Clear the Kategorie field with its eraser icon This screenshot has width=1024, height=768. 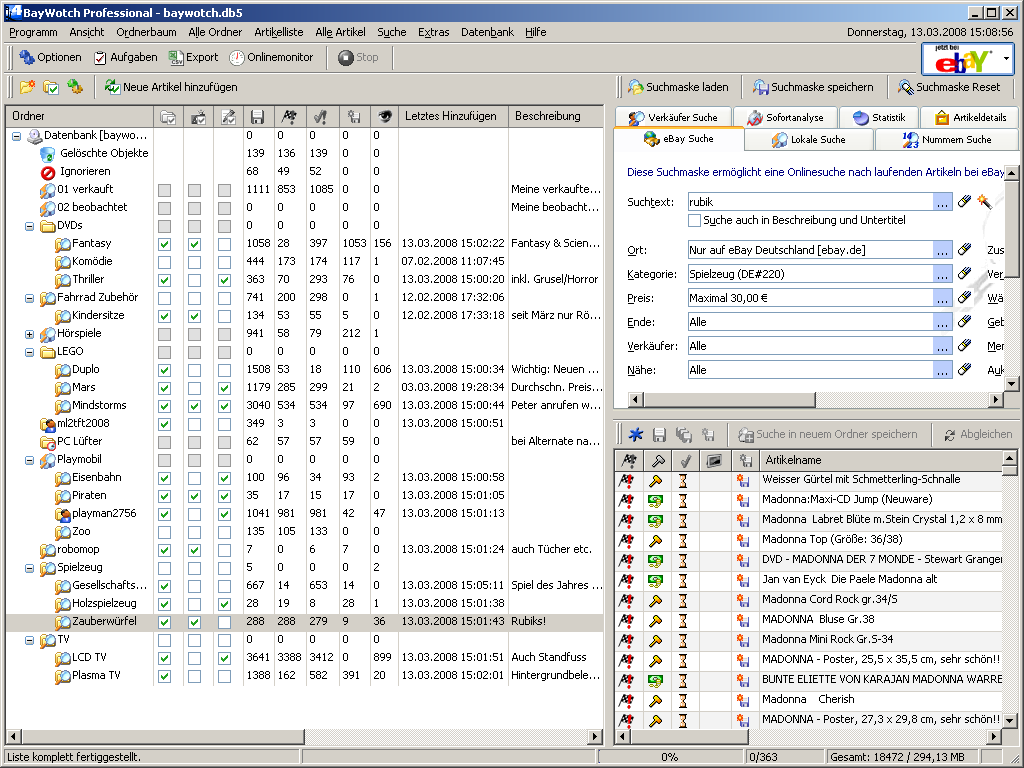click(965, 274)
